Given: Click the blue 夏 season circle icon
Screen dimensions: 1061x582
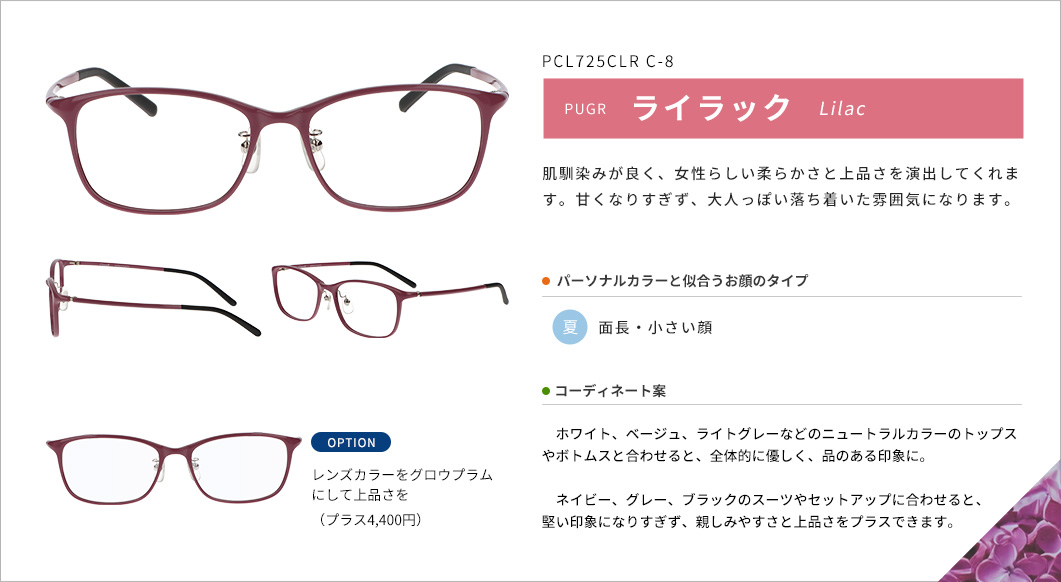Looking at the screenshot, I should [570, 328].
